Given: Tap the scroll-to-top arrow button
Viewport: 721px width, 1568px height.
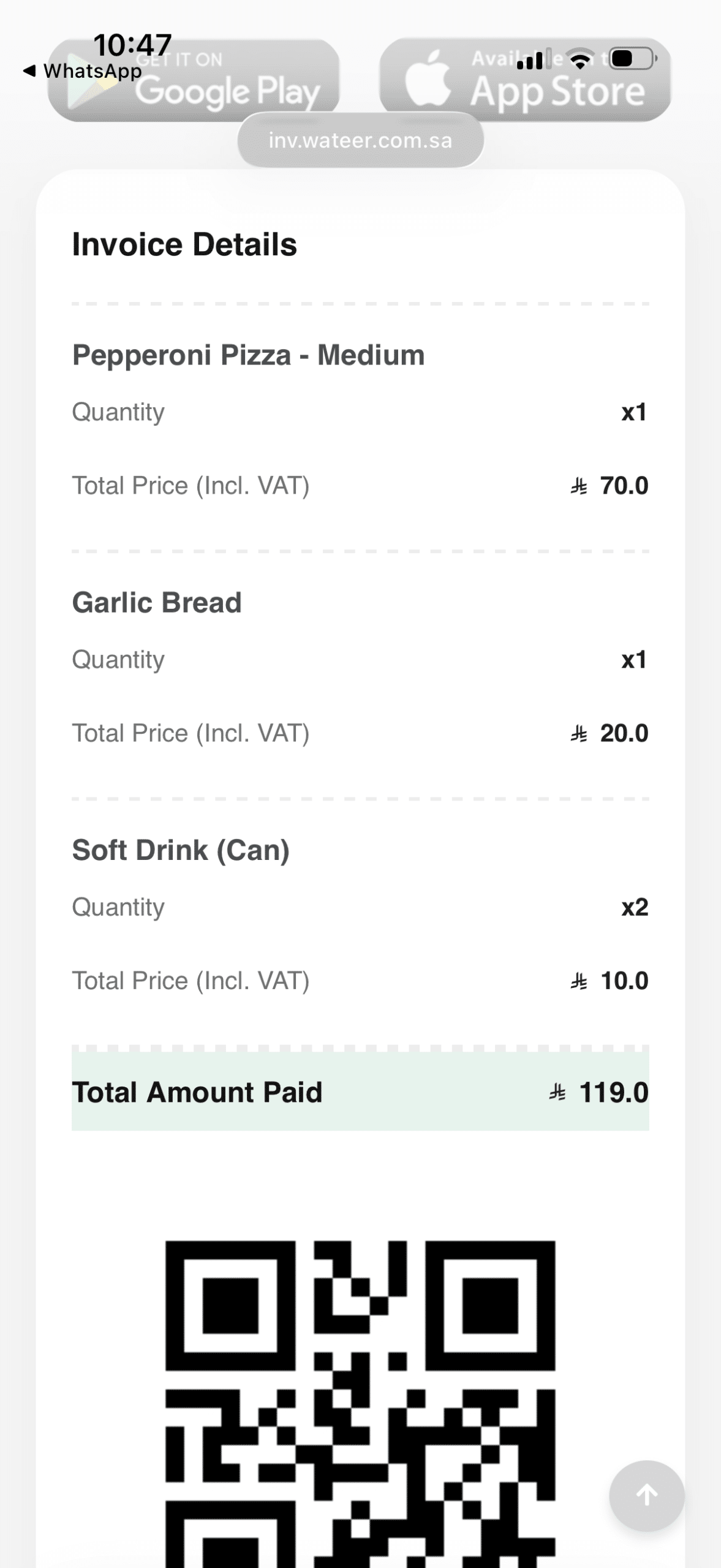Looking at the screenshot, I should (x=646, y=1495).
